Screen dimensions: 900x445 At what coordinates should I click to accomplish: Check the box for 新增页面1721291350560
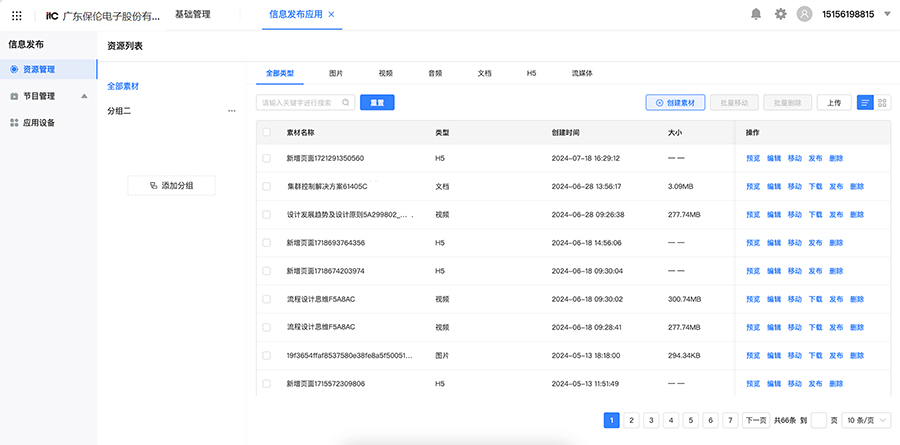(266, 158)
